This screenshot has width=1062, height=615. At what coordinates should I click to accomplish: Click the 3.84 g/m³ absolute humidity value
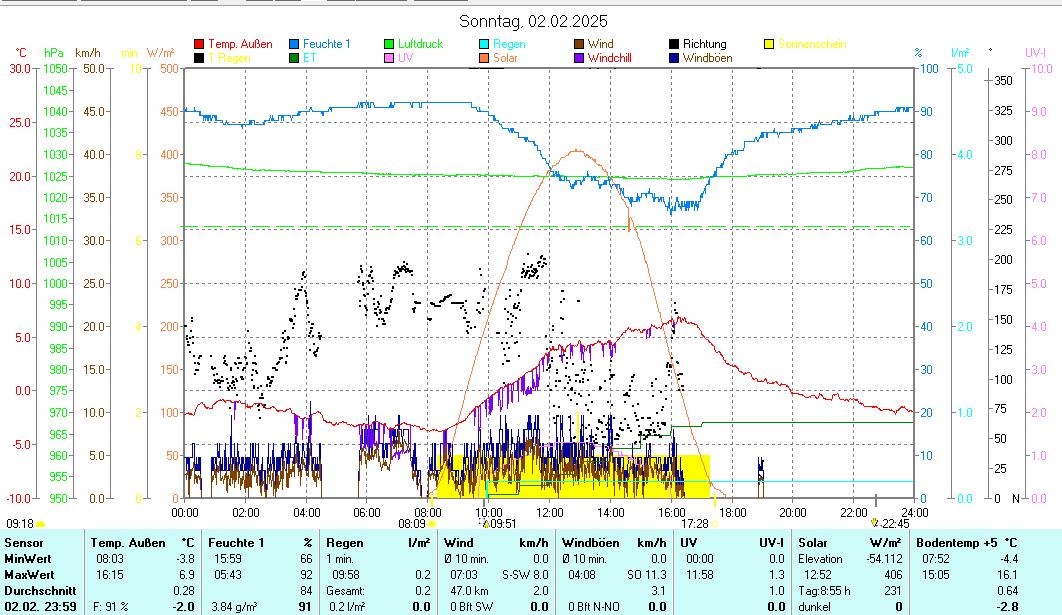click(234, 607)
